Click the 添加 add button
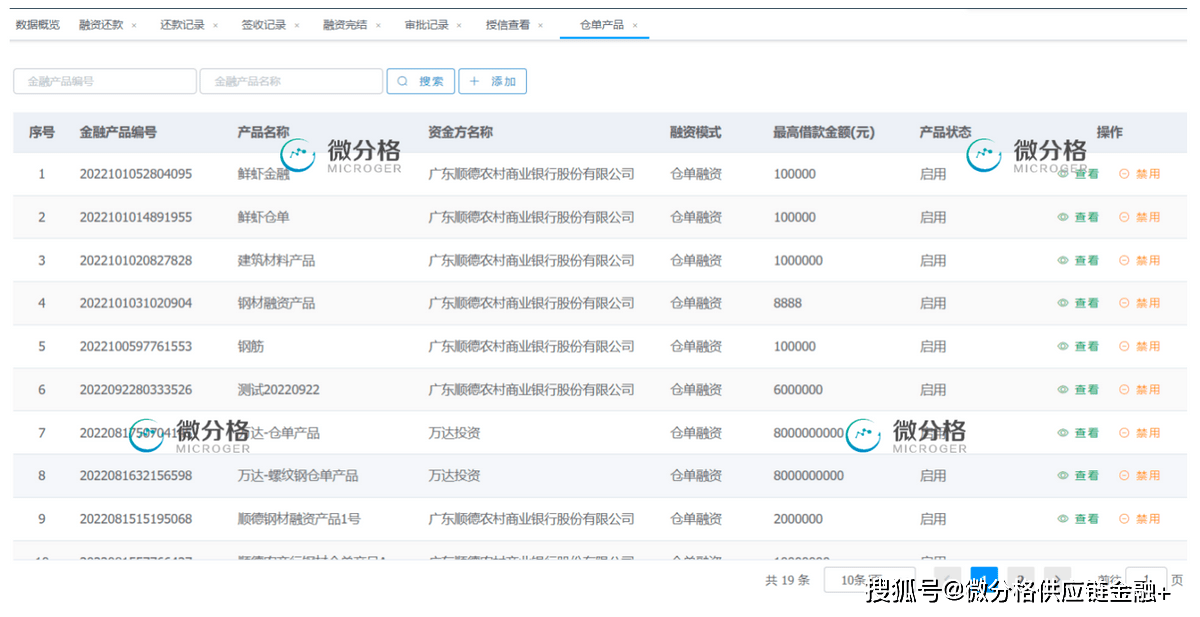 [492, 82]
